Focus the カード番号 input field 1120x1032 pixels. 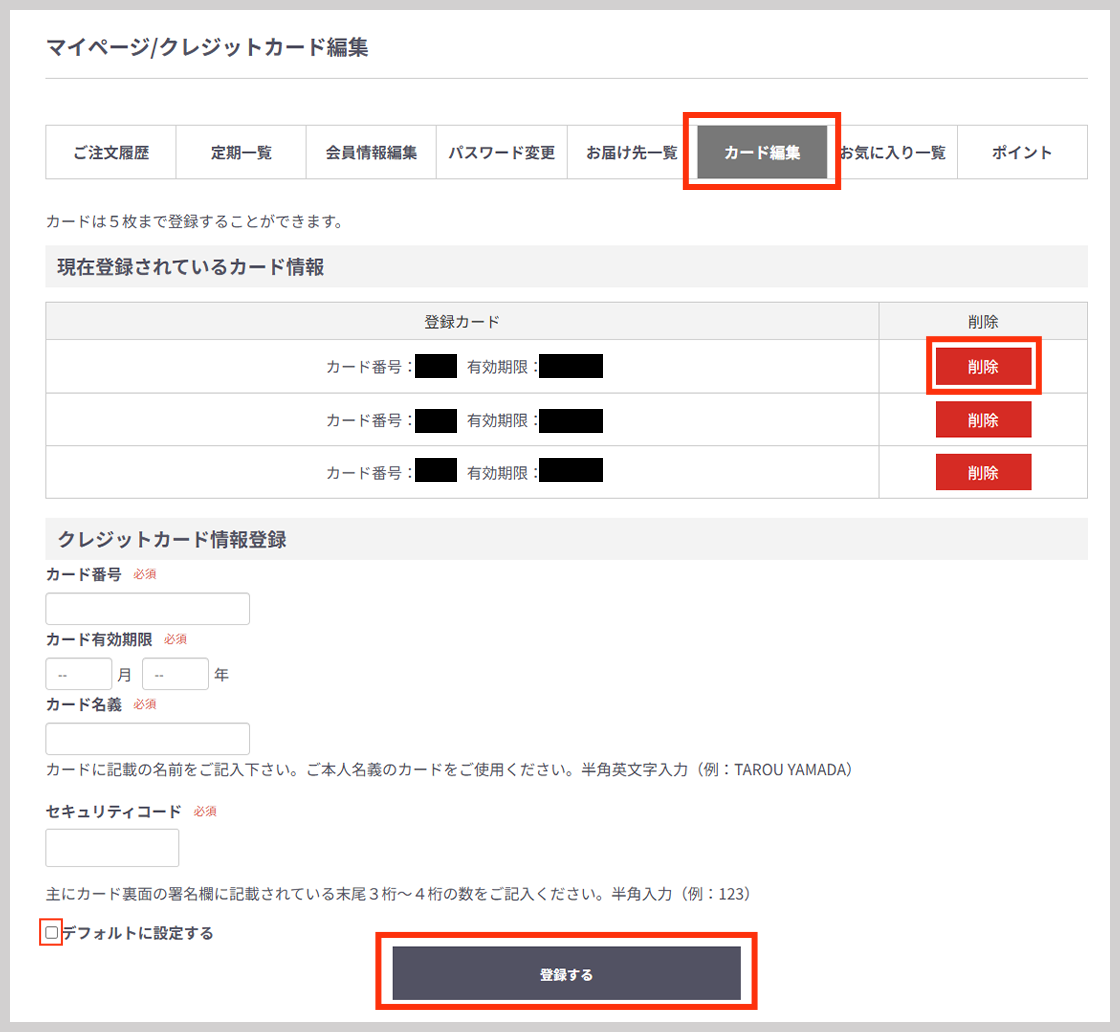click(148, 609)
